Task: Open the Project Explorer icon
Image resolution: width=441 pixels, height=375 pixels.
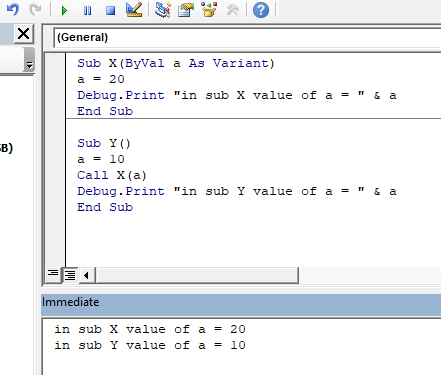Action: [x=163, y=10]
